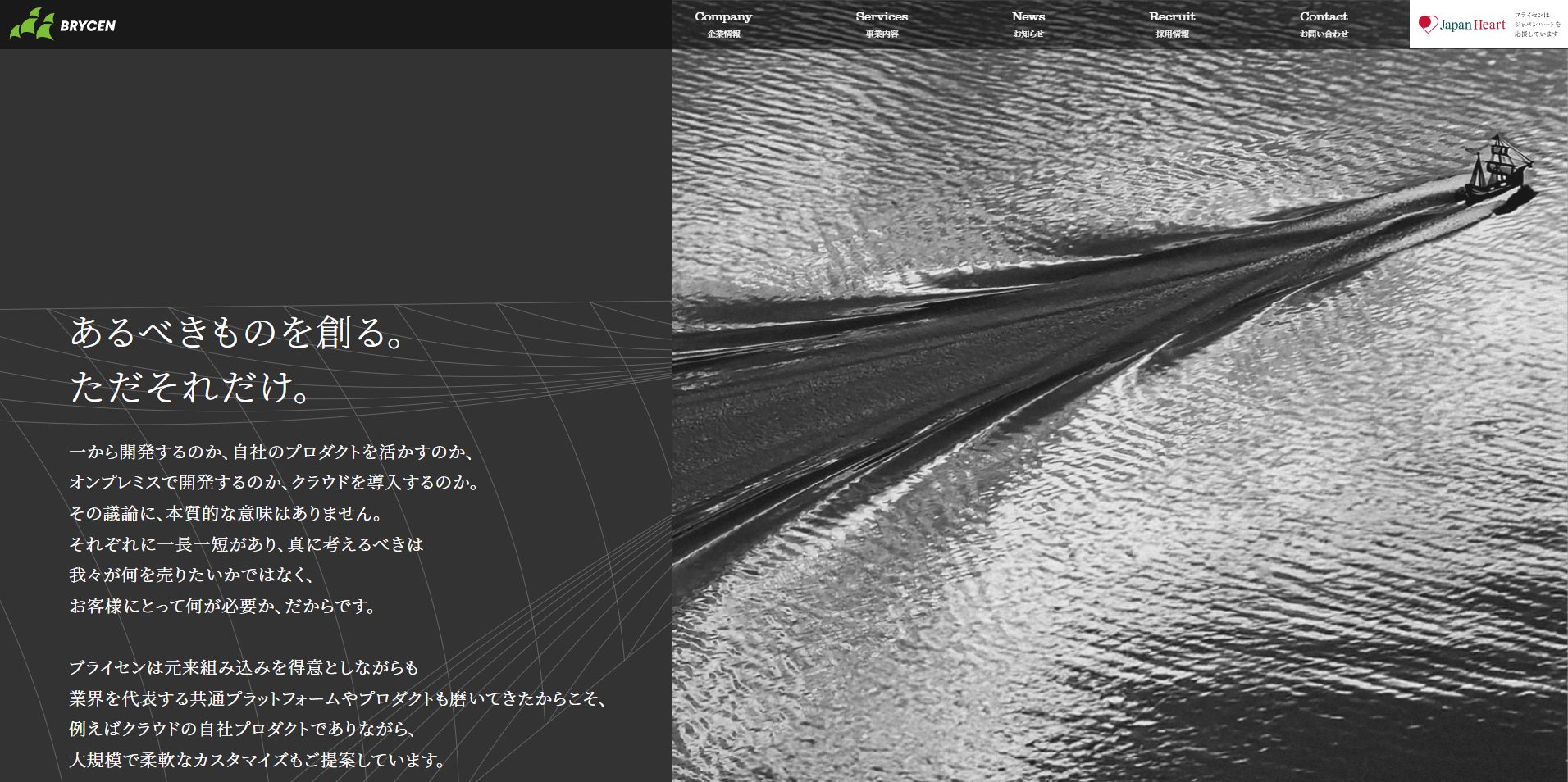Click the heading line ただそれだけ。
This screenshot has height=782, width=1568.
[x=191, y=386]
